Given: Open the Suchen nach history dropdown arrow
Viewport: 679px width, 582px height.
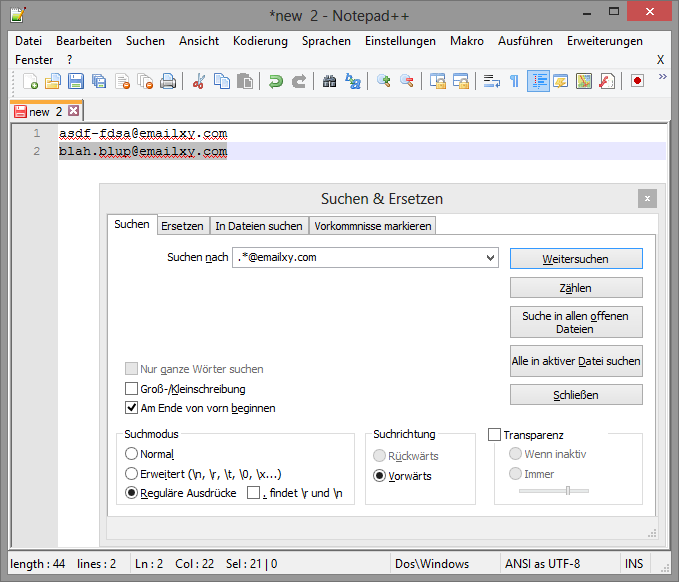Looking at the screenshot, I should tap(490, 258).
